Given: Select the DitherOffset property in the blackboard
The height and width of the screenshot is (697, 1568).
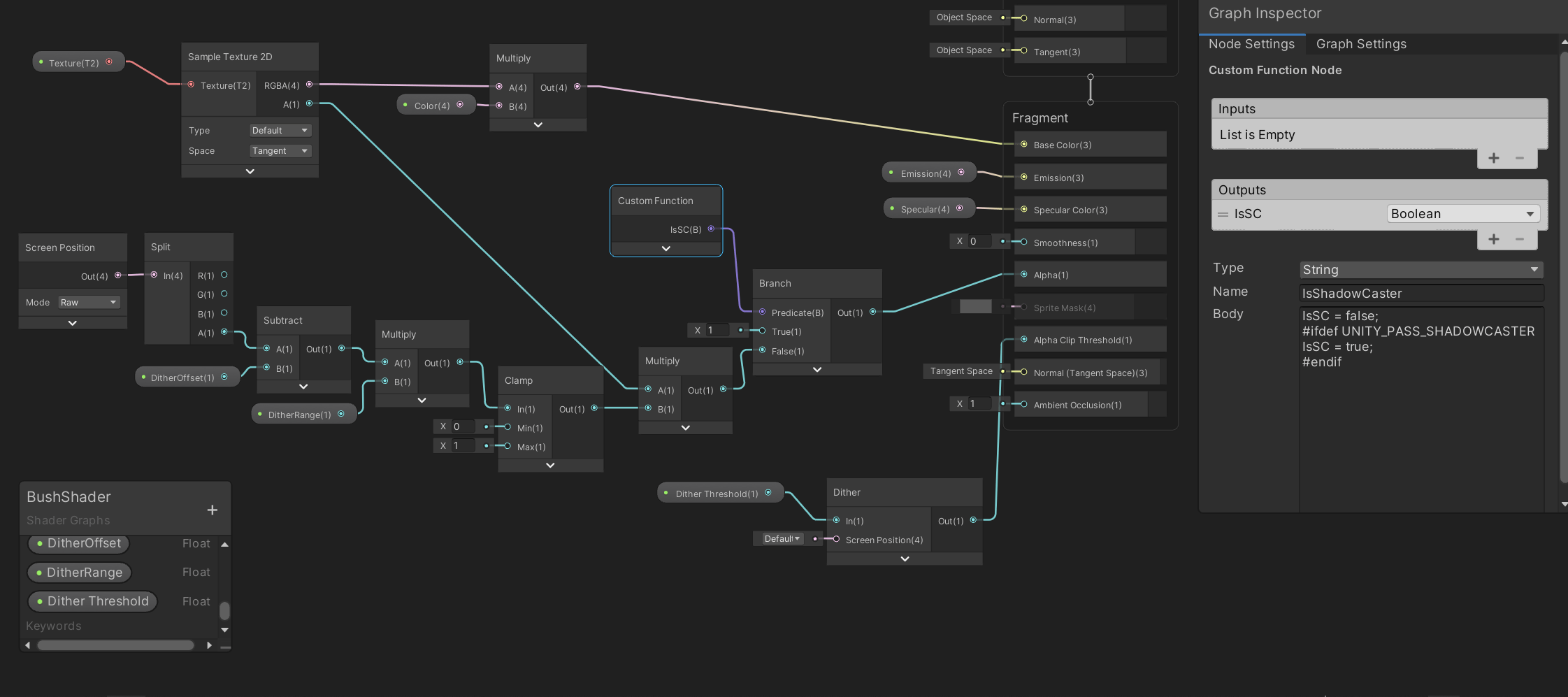Looking at the screenshot, I should [x=78, y=543].
